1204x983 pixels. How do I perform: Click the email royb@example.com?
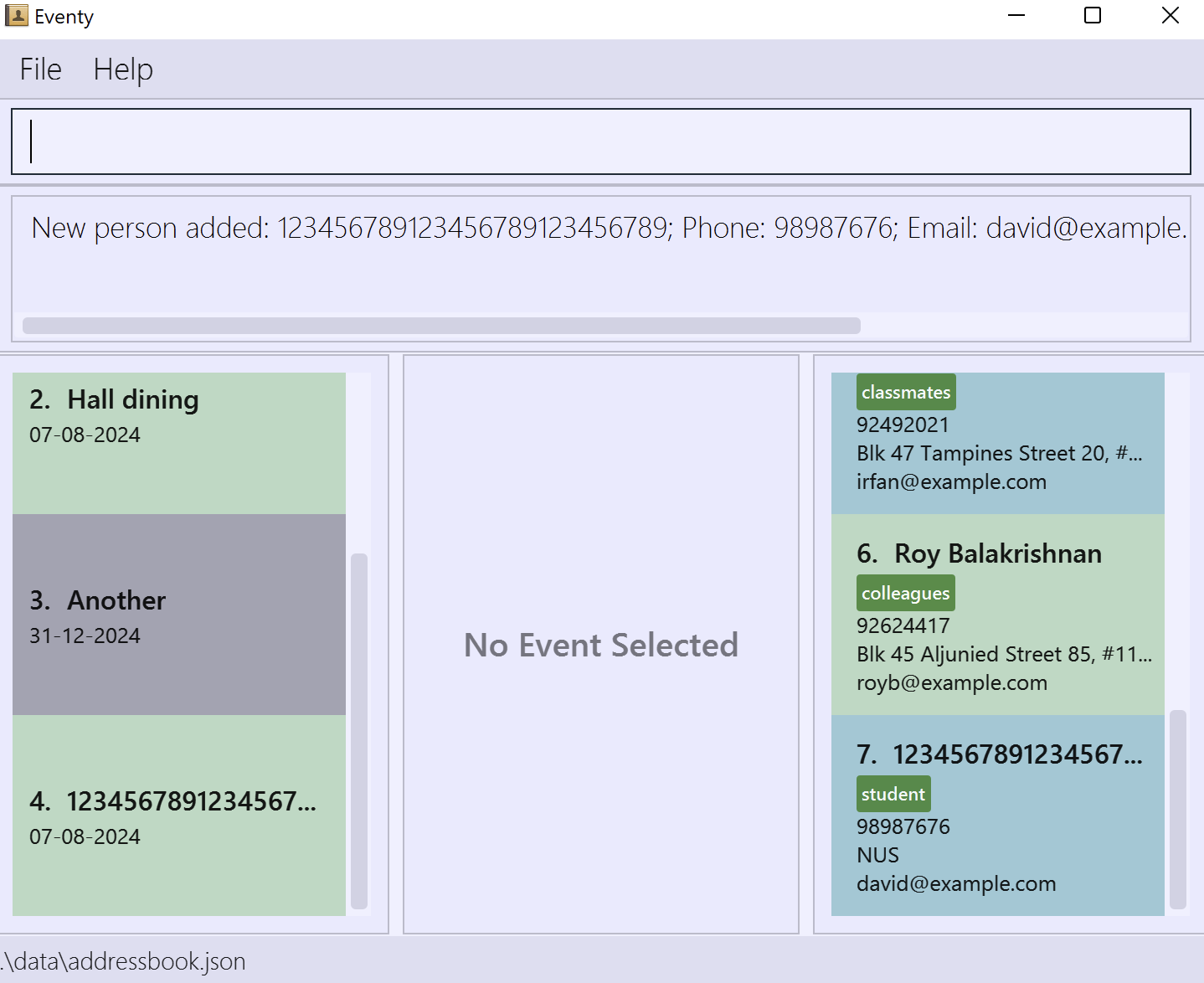952,683
